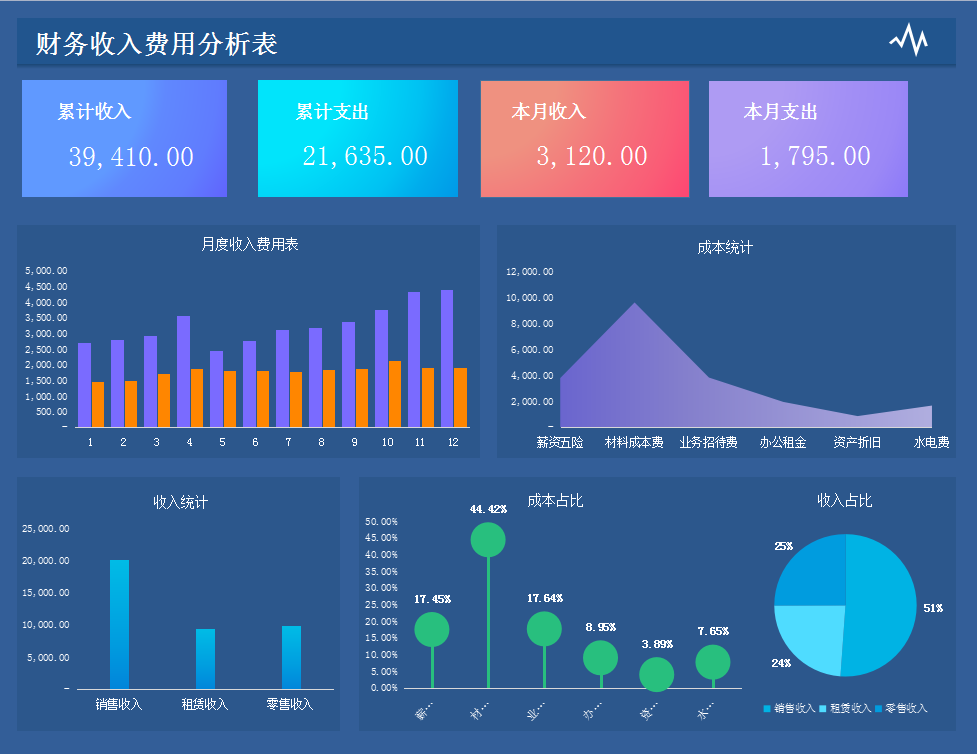This screenshot has height=754, width=977.
Task: Click the green lollipop marker labeled 17.45%
Action: tap(431, 629)
